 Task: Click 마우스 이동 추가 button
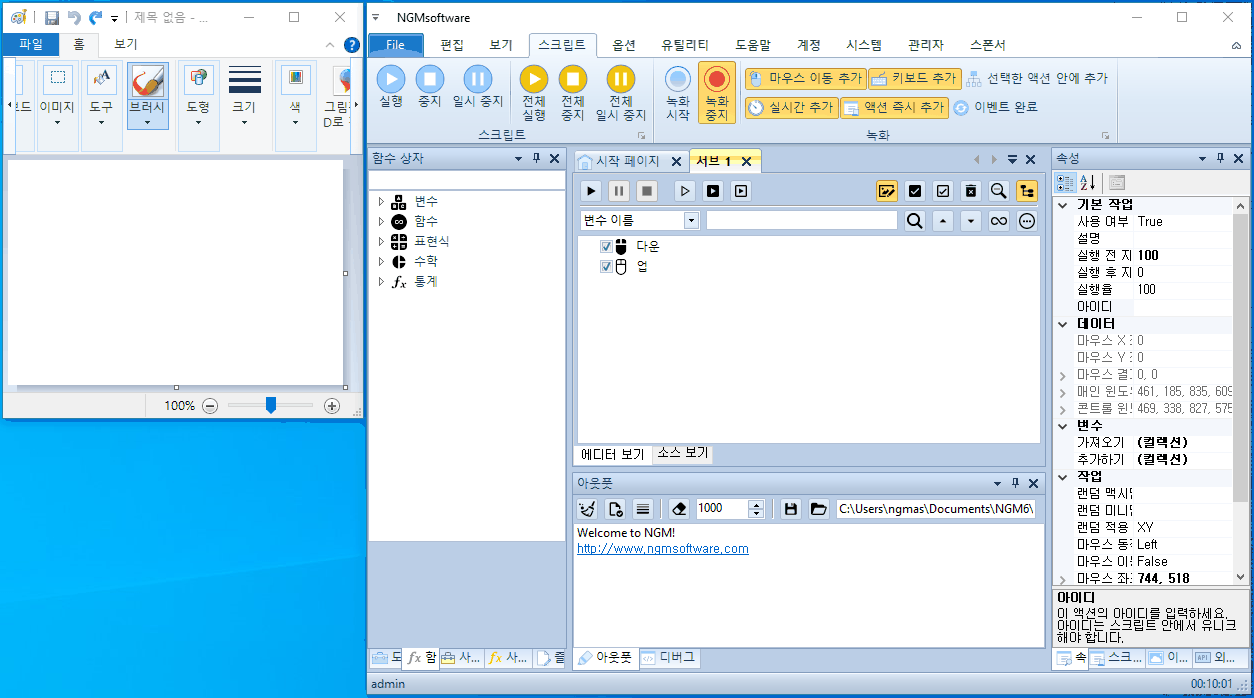(805, 78)
